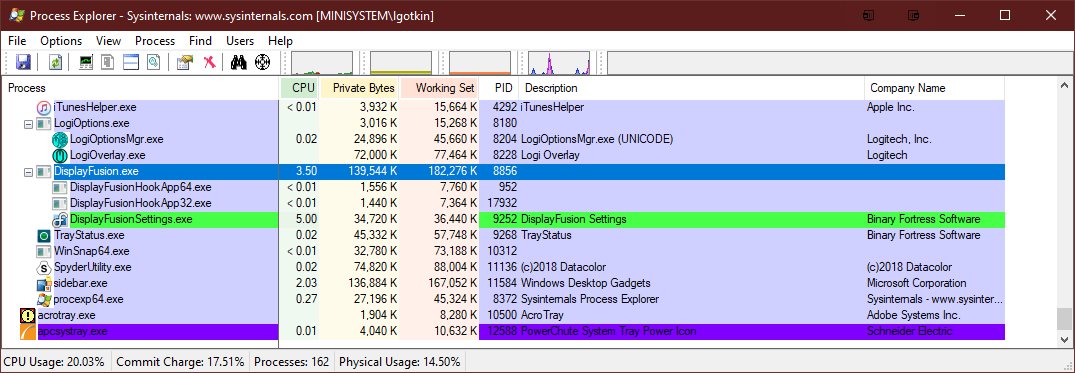
Task: Collapse the DisplayFusion.exe tree node
Action: point(28,171)
